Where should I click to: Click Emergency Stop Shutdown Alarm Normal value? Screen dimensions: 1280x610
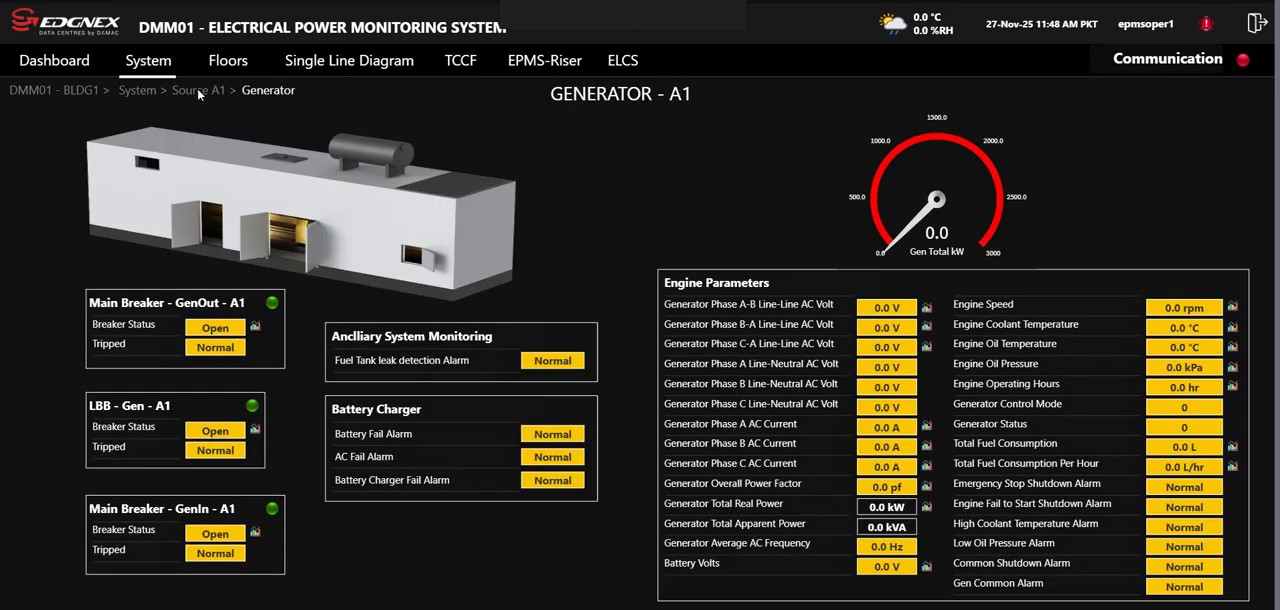coord(1184,487)
